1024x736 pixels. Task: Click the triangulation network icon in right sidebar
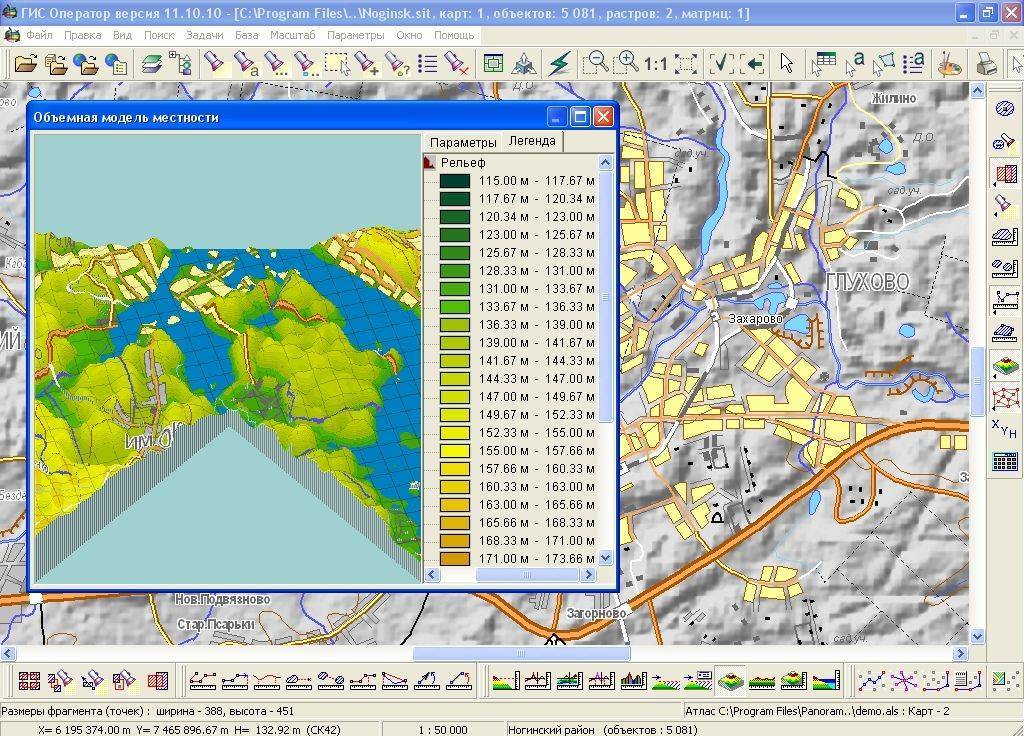click(x=1004, y=396)
